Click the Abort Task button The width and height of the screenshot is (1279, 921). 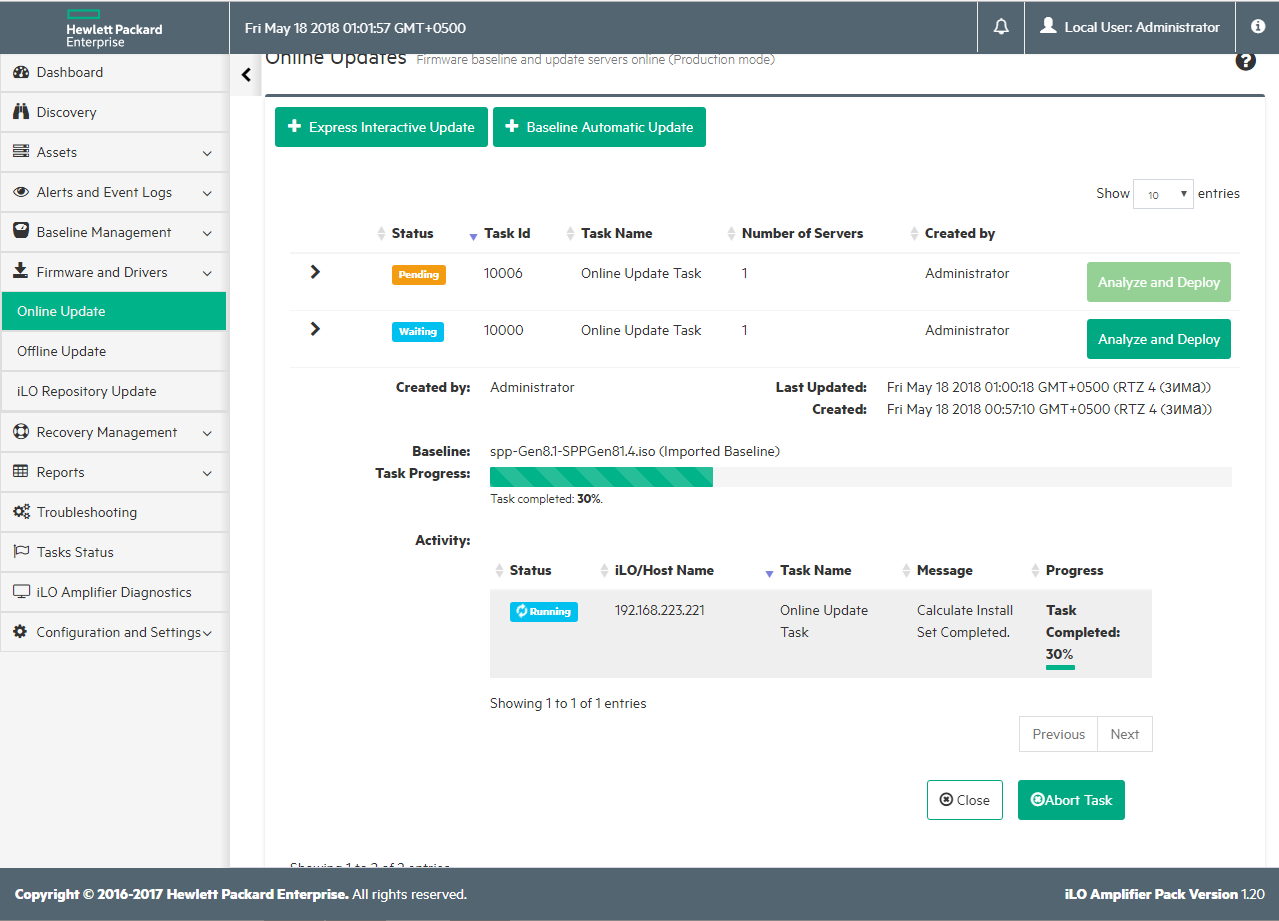(x=1071, y=800)
